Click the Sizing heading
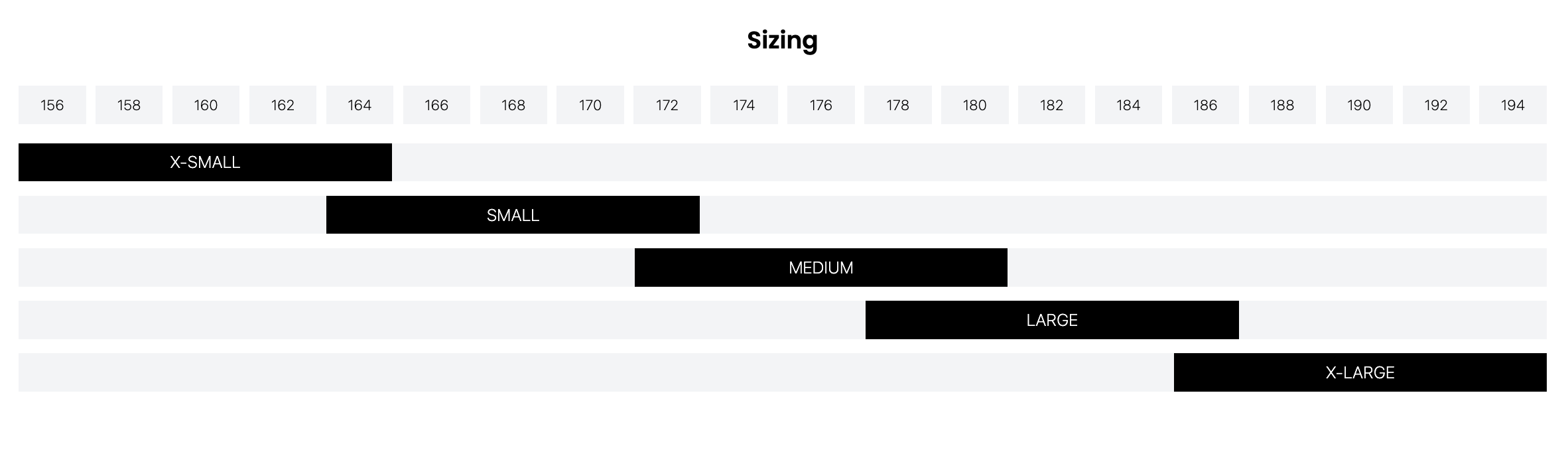 [782, 40]
